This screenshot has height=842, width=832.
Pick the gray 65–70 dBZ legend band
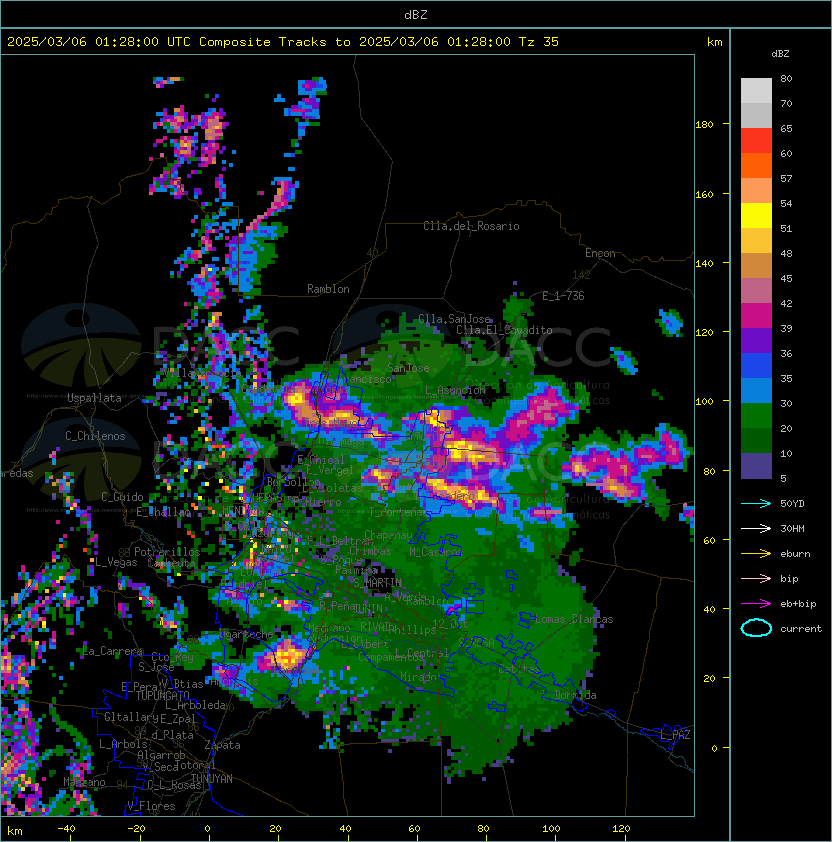pyautogui.click(x=756, y=115)
